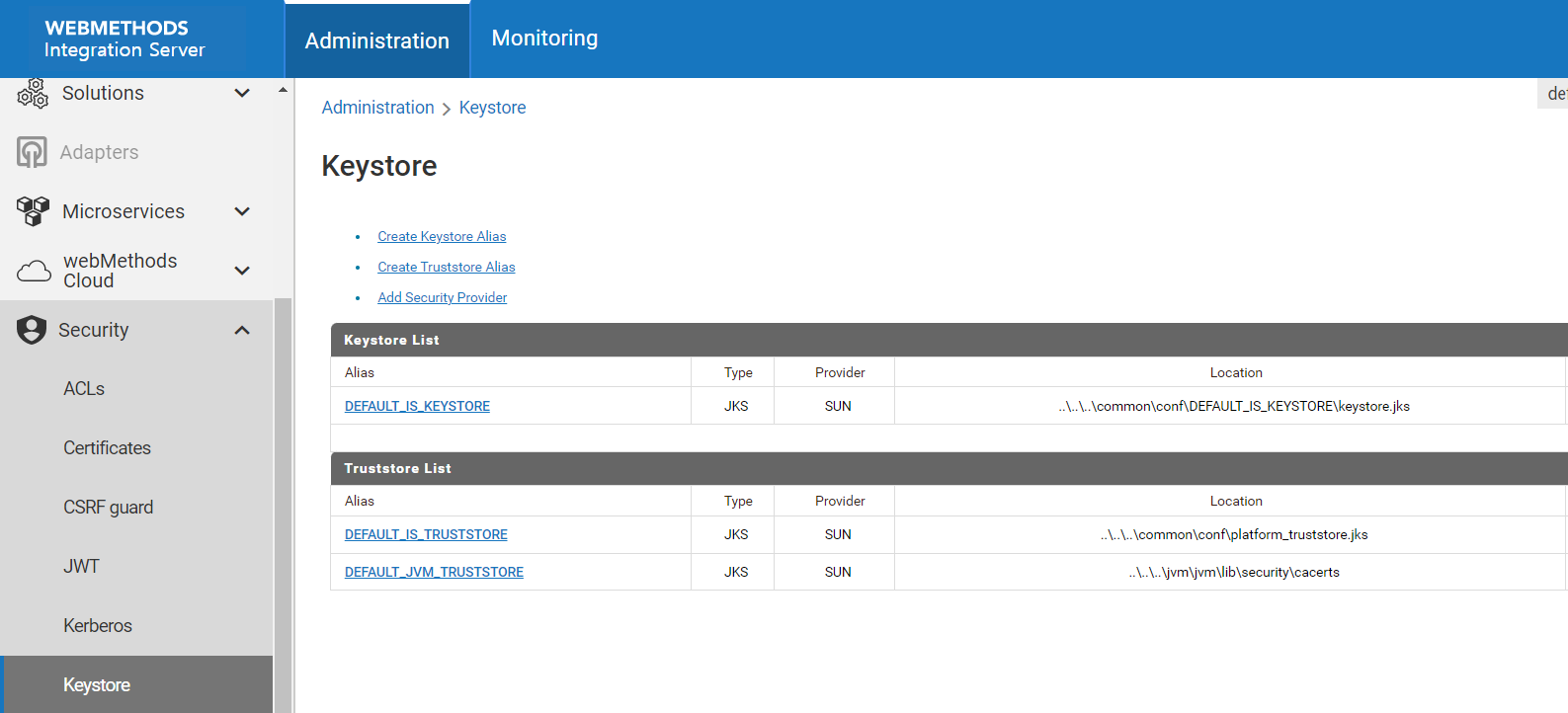Viewport: 1568px width, 713px height.
Task: Open the DEFAULT_IS_TRUSTSTORE alias
Action: pos(426,534)
